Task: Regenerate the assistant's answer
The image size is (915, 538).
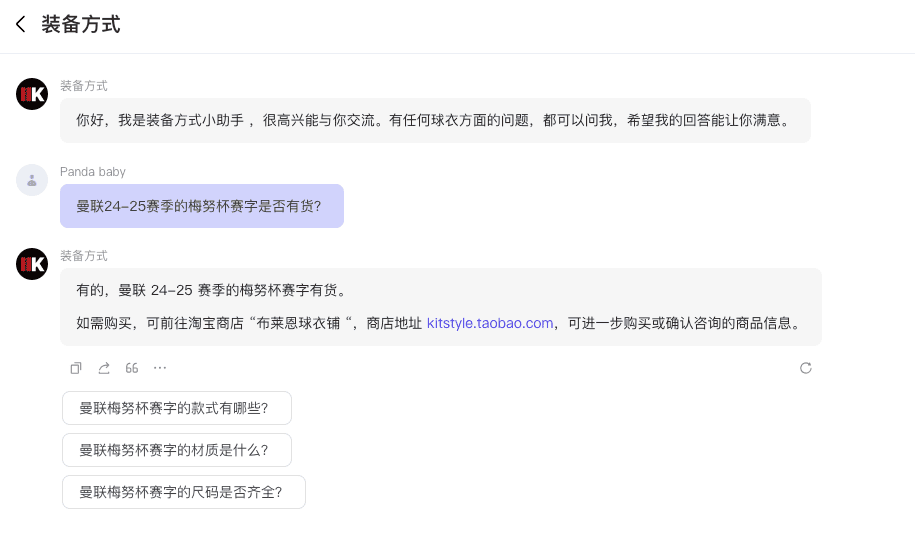Action: tap(805, 368)
